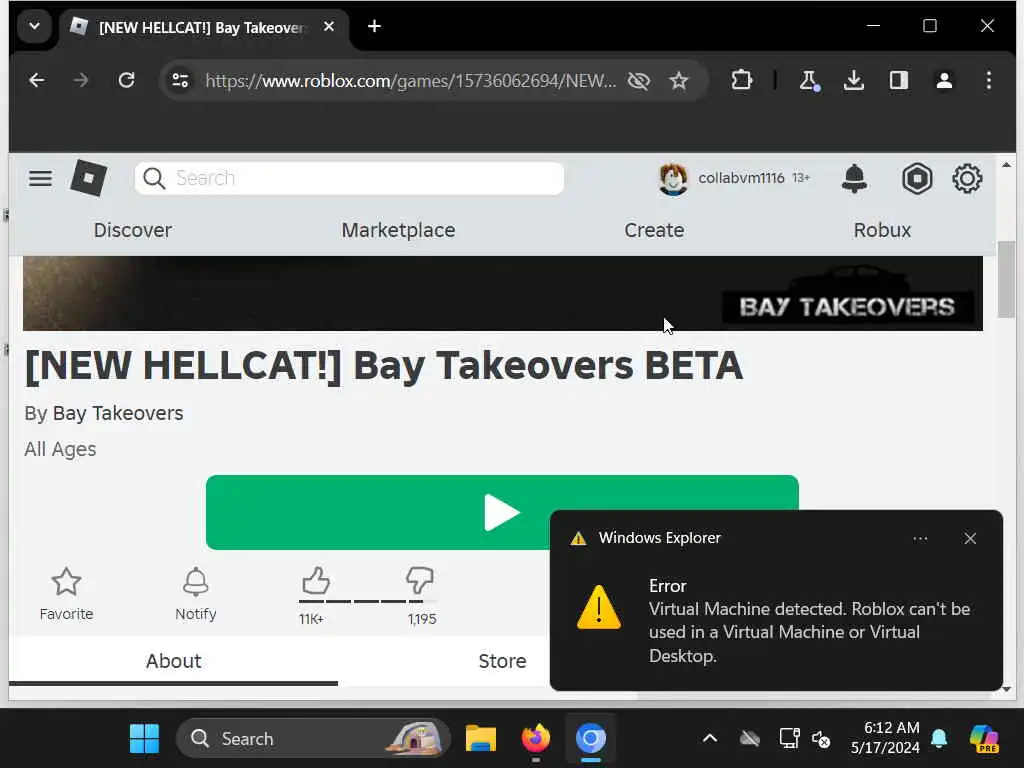Click the Virtual Machine detected error message

(809, 632)
